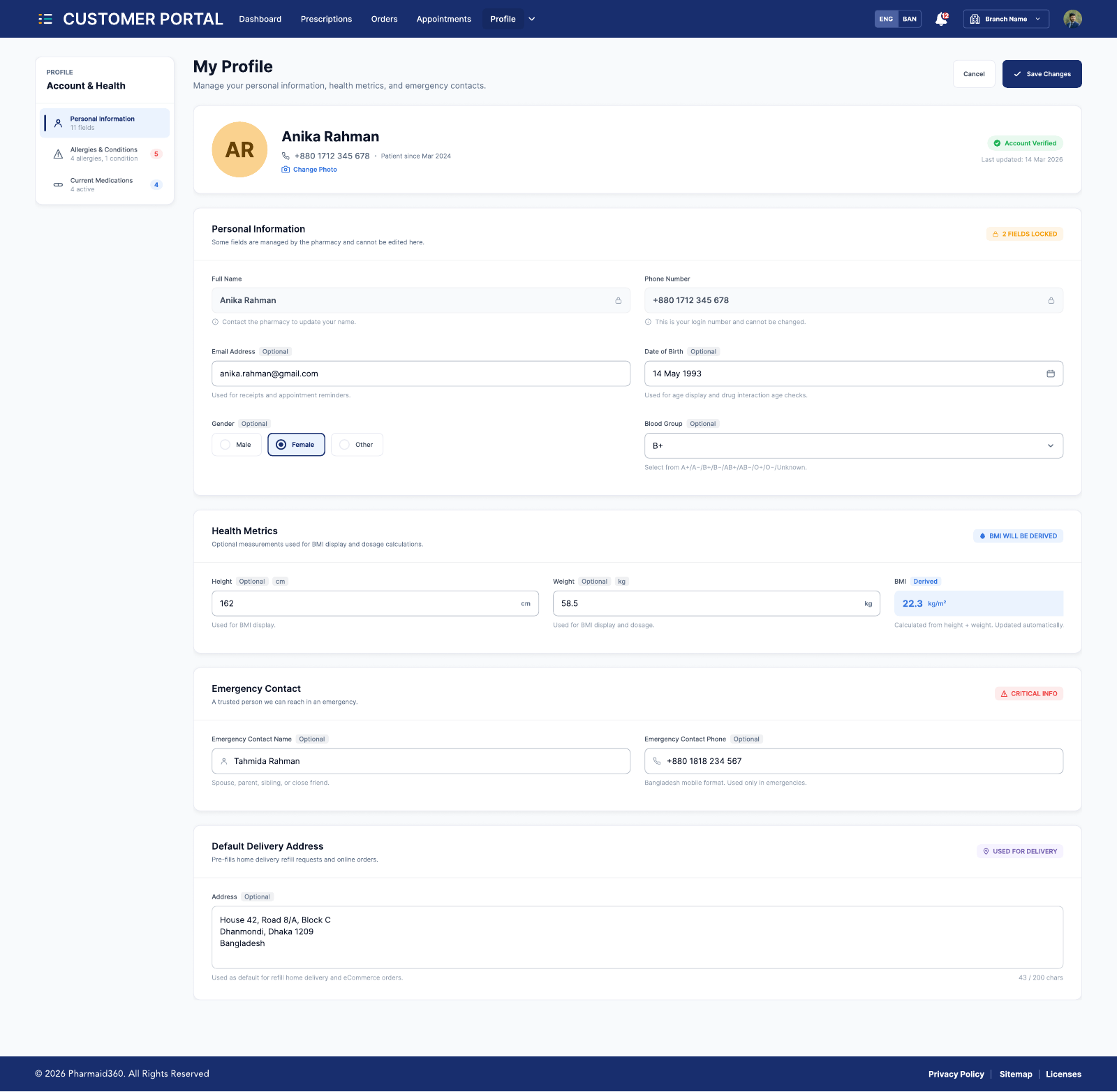Click the red 5 badge on Allergies

(156, 154)
